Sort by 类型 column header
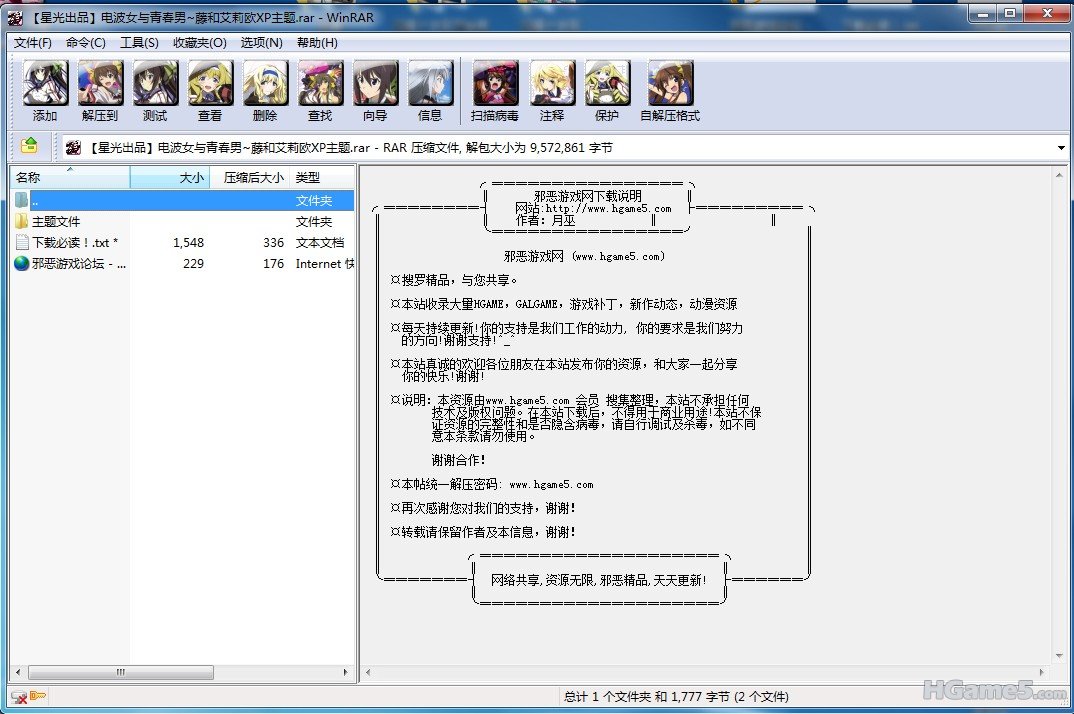Image resolution: width=1074 pixels, height=714 pixels. [x=322, y=177]
